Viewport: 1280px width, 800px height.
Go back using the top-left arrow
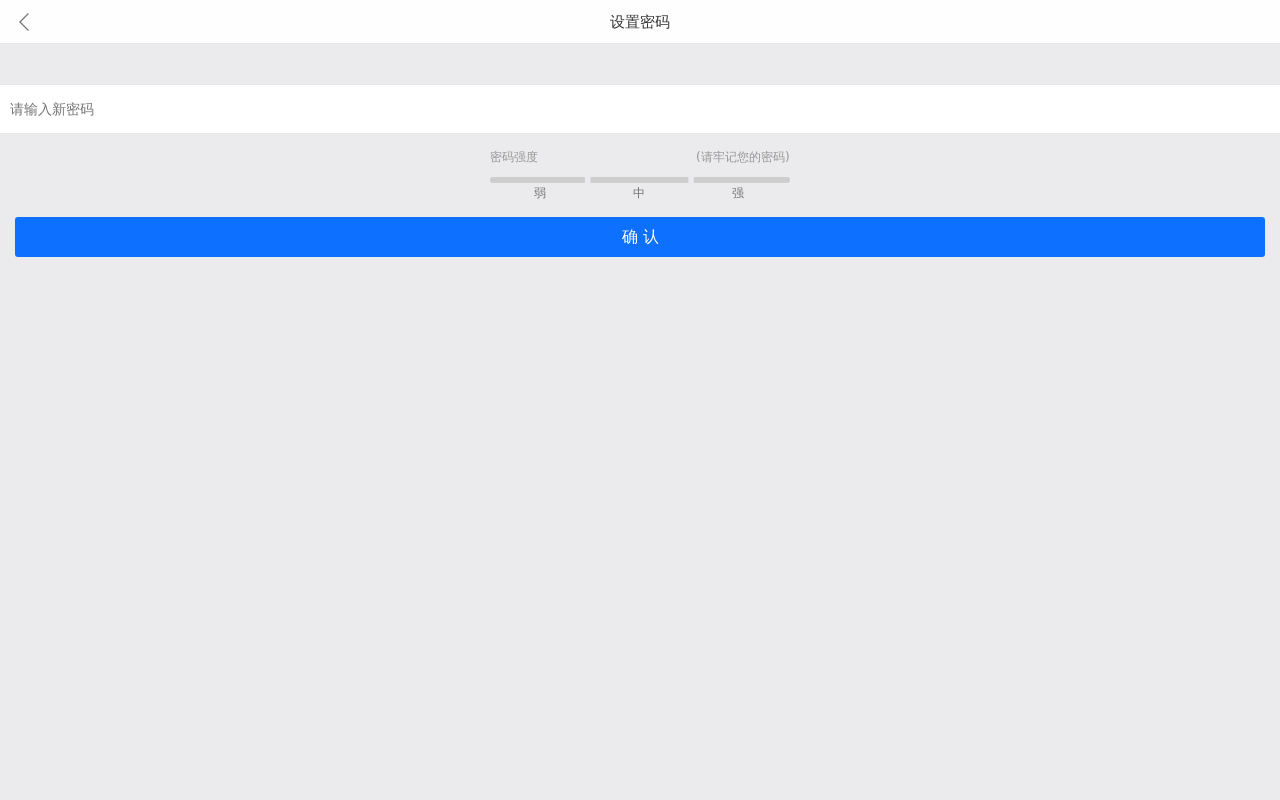24,22
